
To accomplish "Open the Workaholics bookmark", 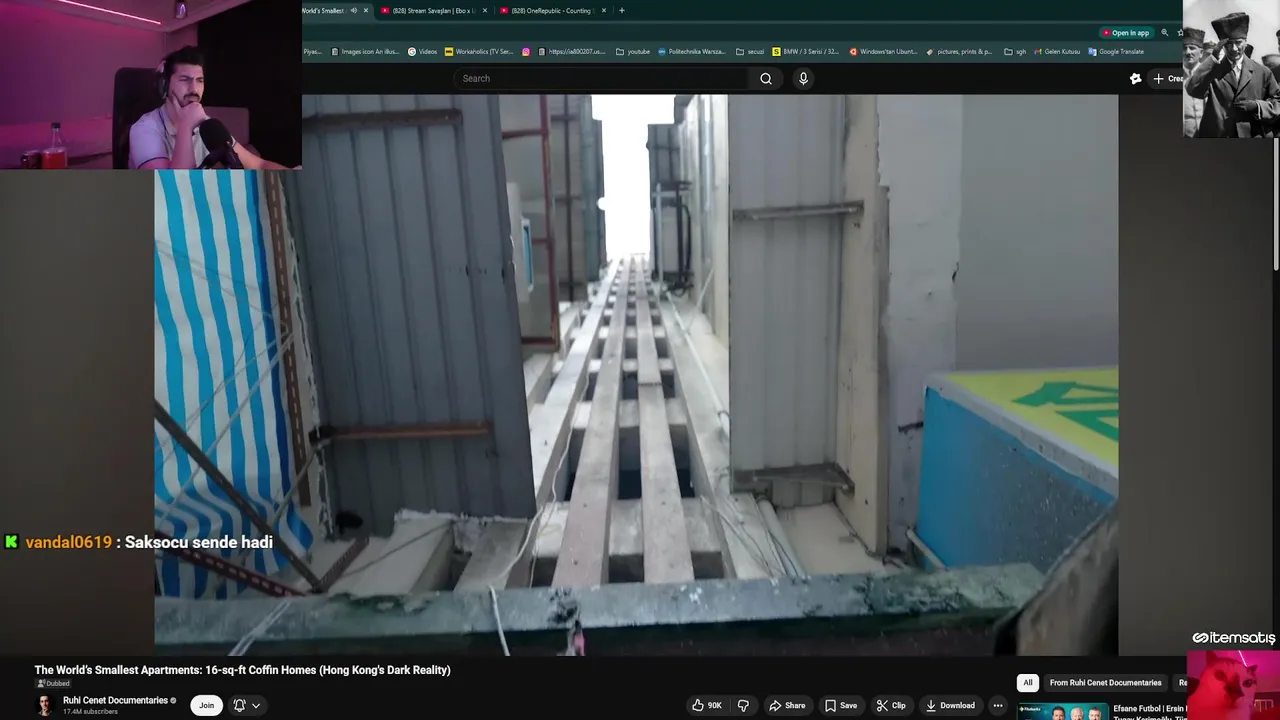I will [x=478, y=52].
